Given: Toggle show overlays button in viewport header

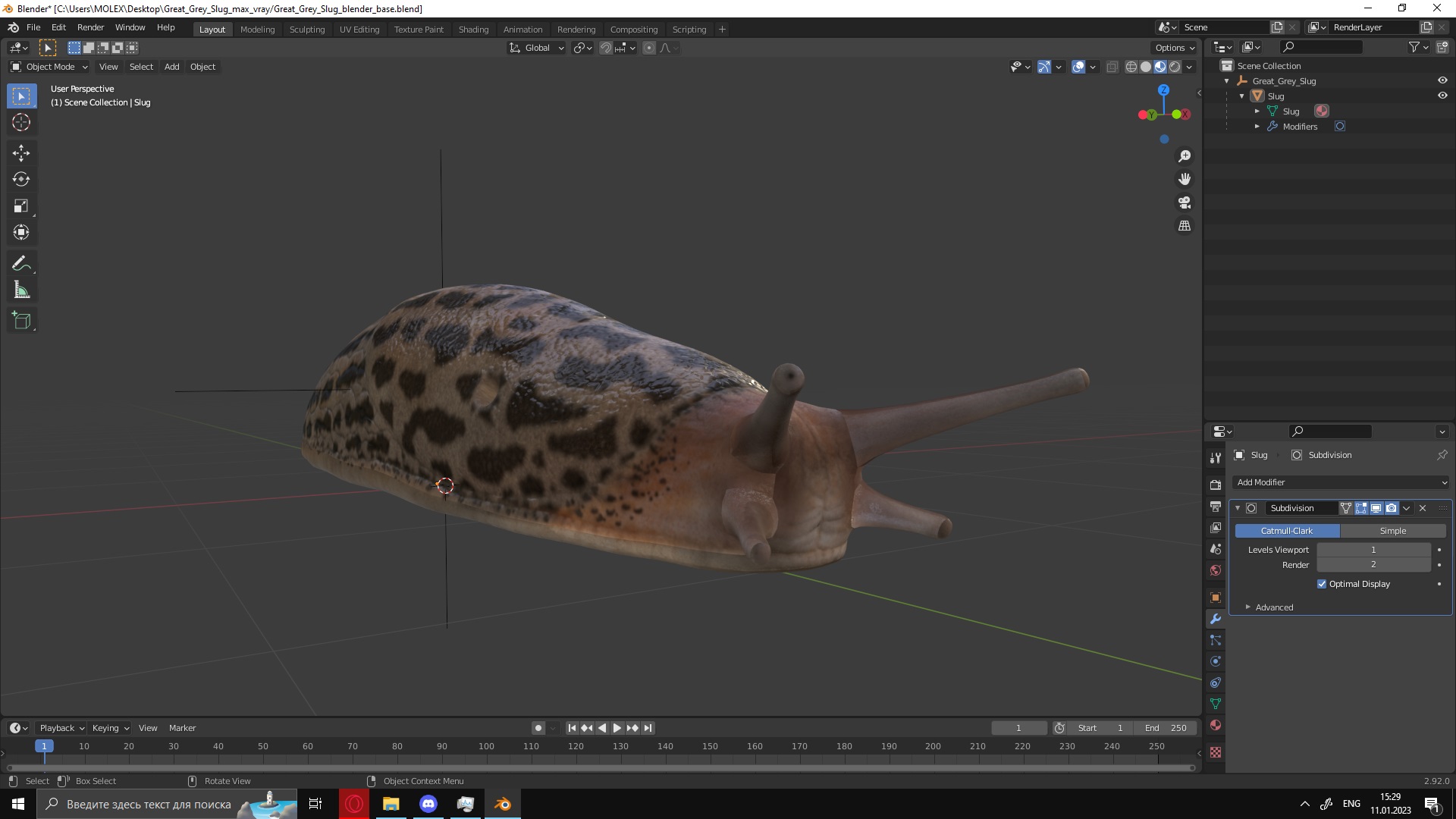Looking at the screenshot, I should pyautogui.click(x=1078, y=67).
